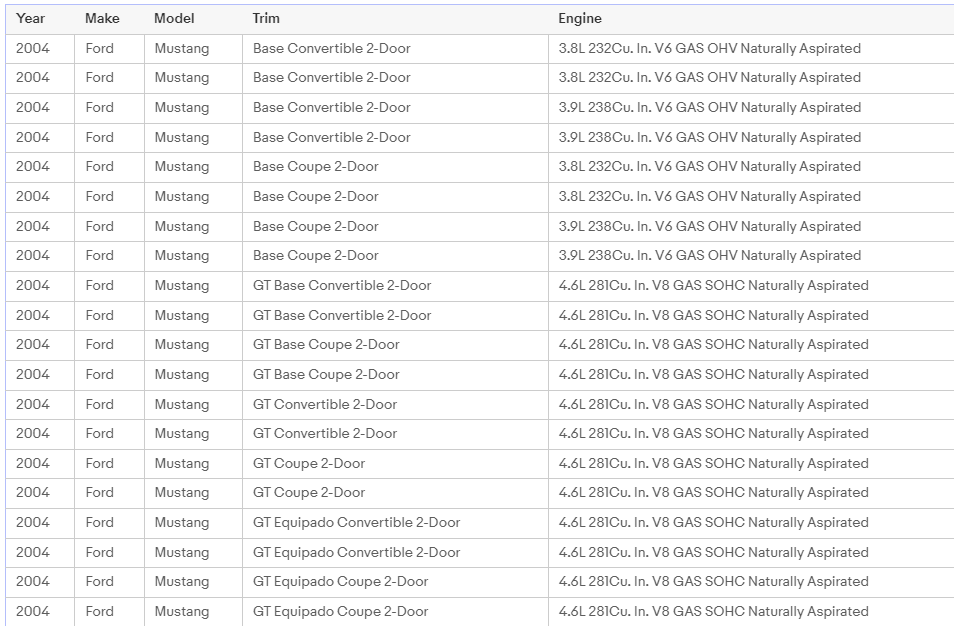Click the first GT Convertible 2-Door trim cell
The height and width of the screenshot is (626, 954).
325,404
